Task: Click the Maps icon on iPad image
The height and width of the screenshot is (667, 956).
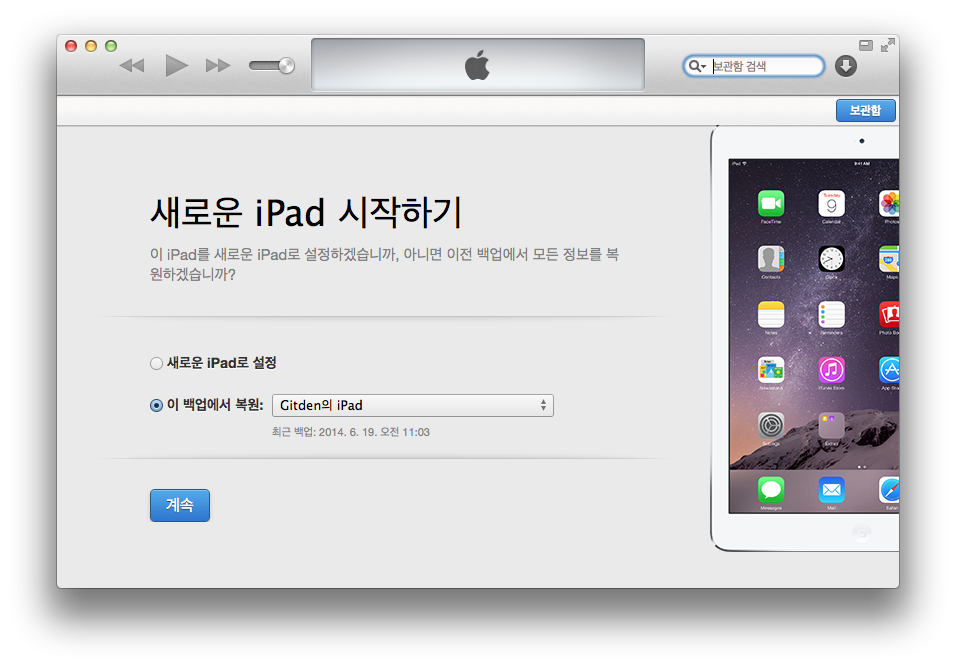Action: (889, 259)
